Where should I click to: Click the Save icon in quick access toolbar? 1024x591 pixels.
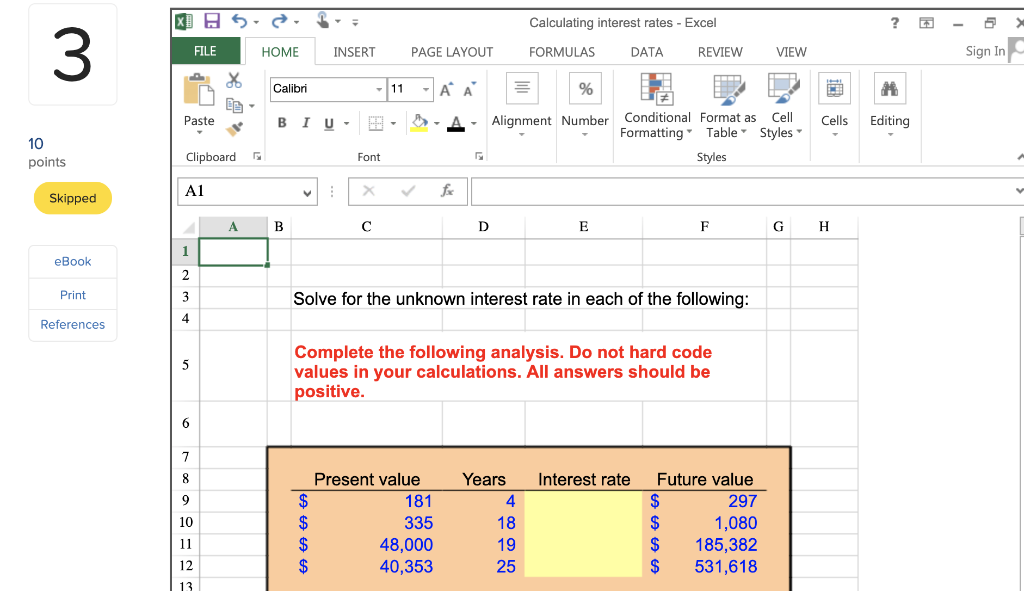(x=212, y=22)
